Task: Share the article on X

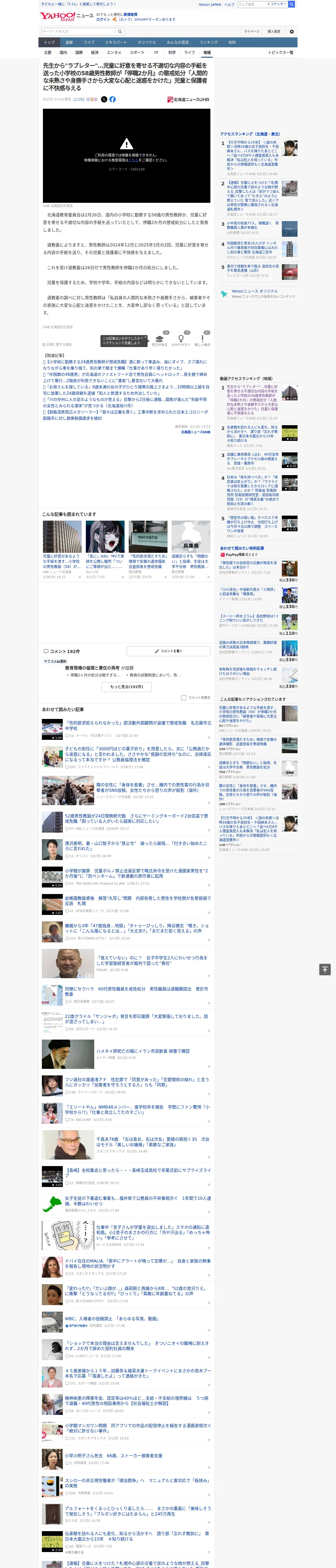Action: click(x=104, y=99)
